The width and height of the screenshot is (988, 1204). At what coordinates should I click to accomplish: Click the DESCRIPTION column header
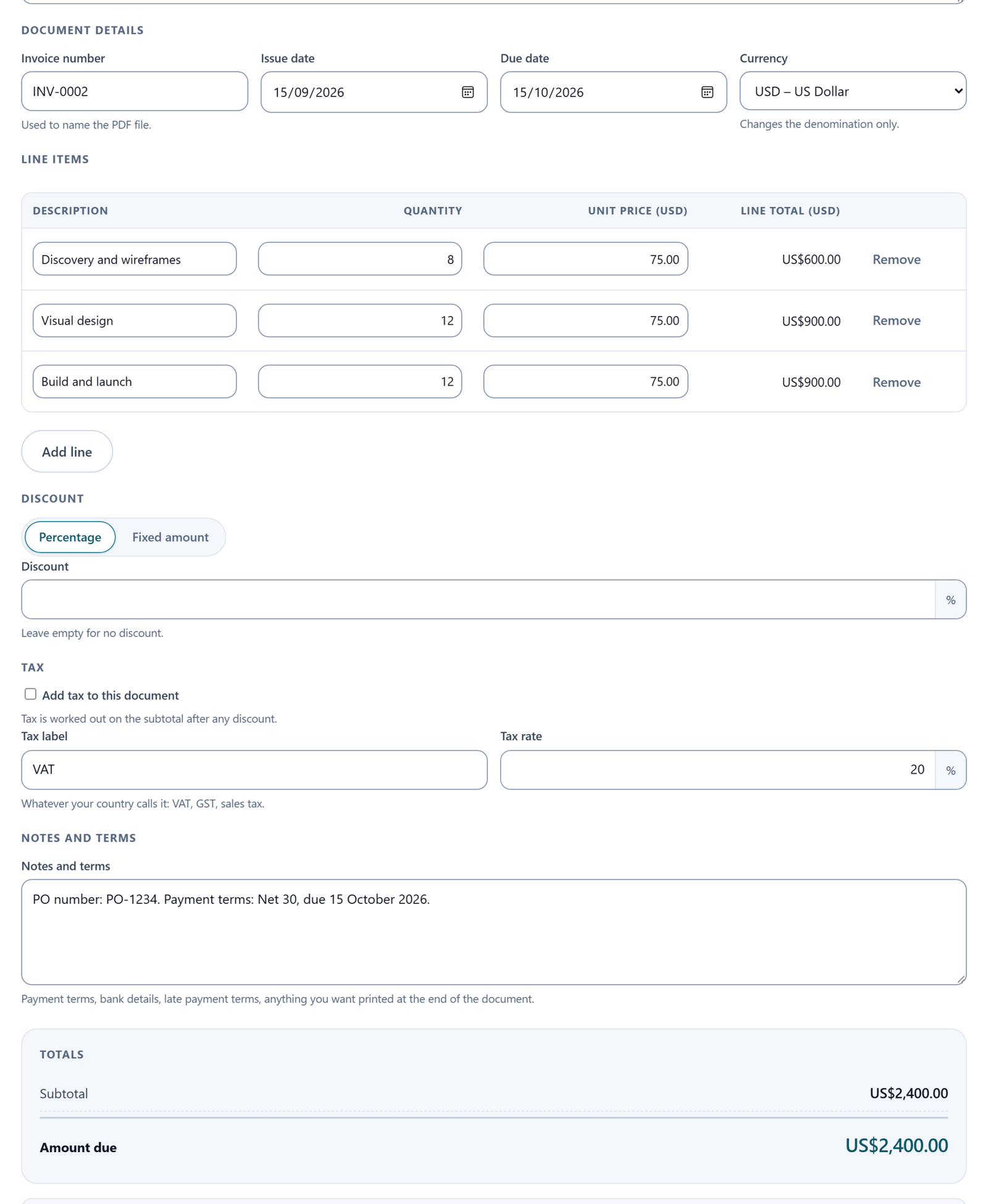coord(70,211)
